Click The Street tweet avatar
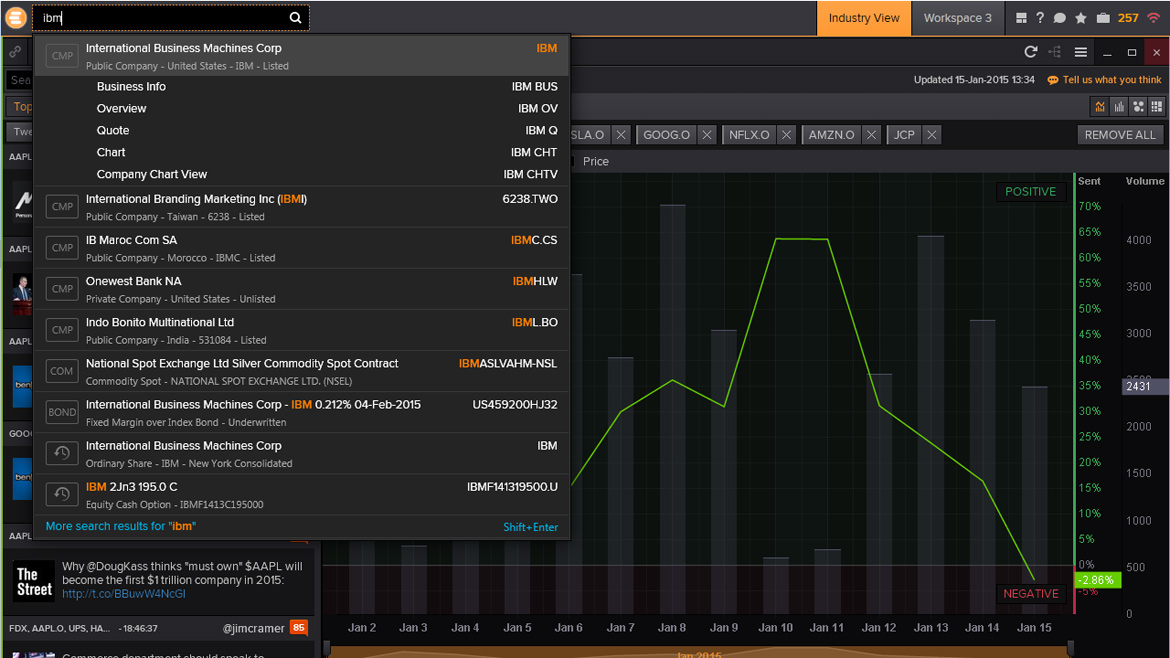The image size is (1170, 658). pos(34,581)
